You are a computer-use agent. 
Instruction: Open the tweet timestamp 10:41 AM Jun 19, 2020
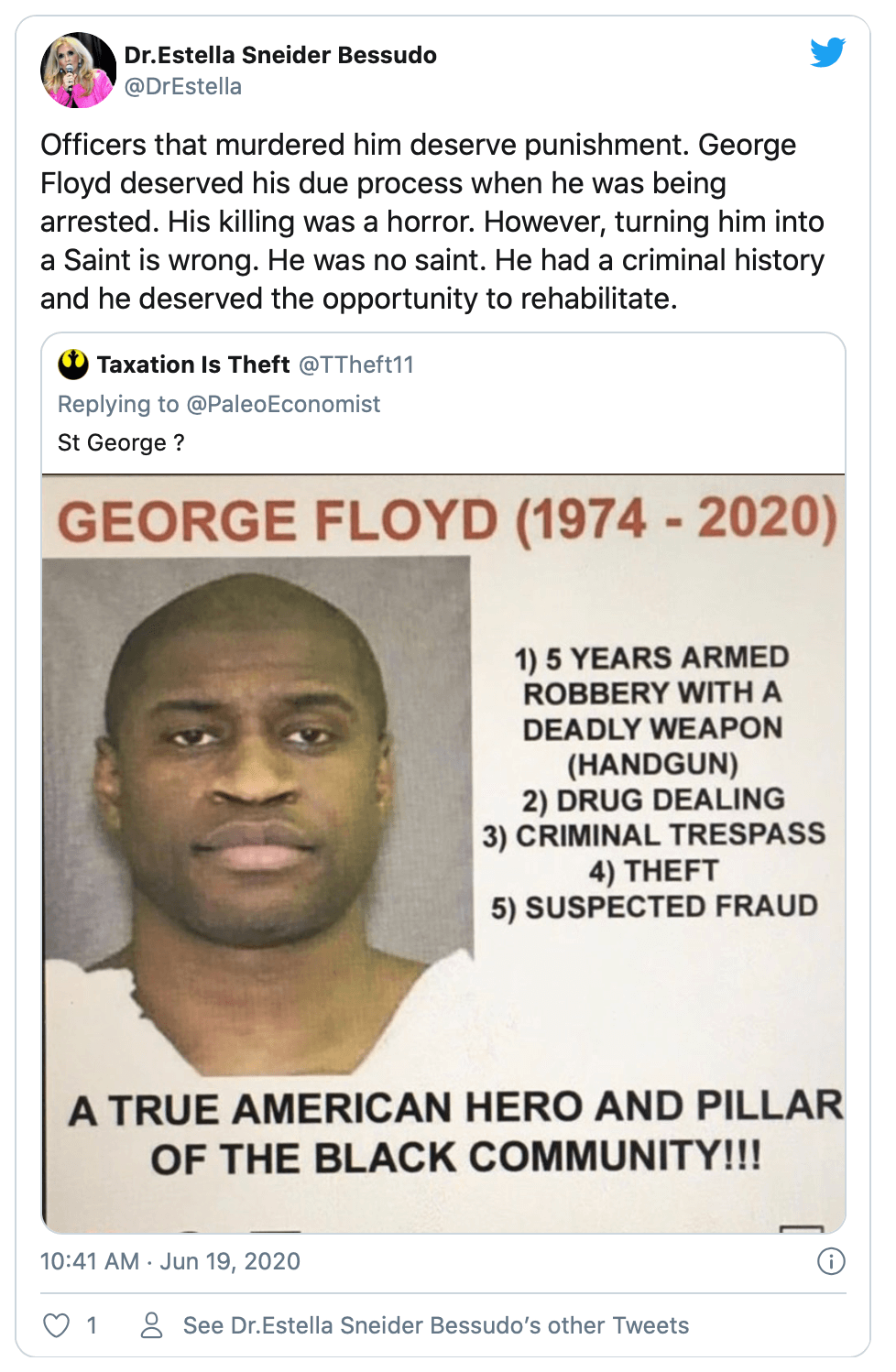170,1261
